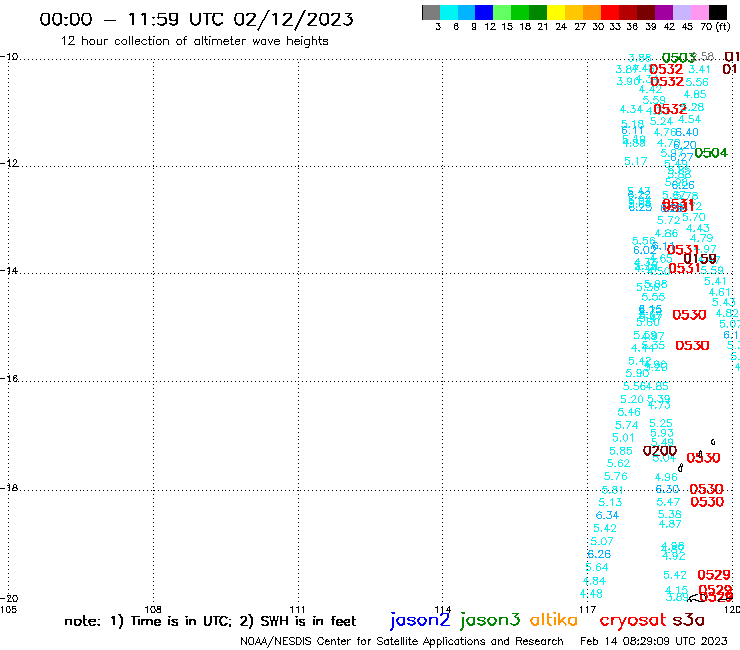Click the wave height value '4.34'

point(631,109)
